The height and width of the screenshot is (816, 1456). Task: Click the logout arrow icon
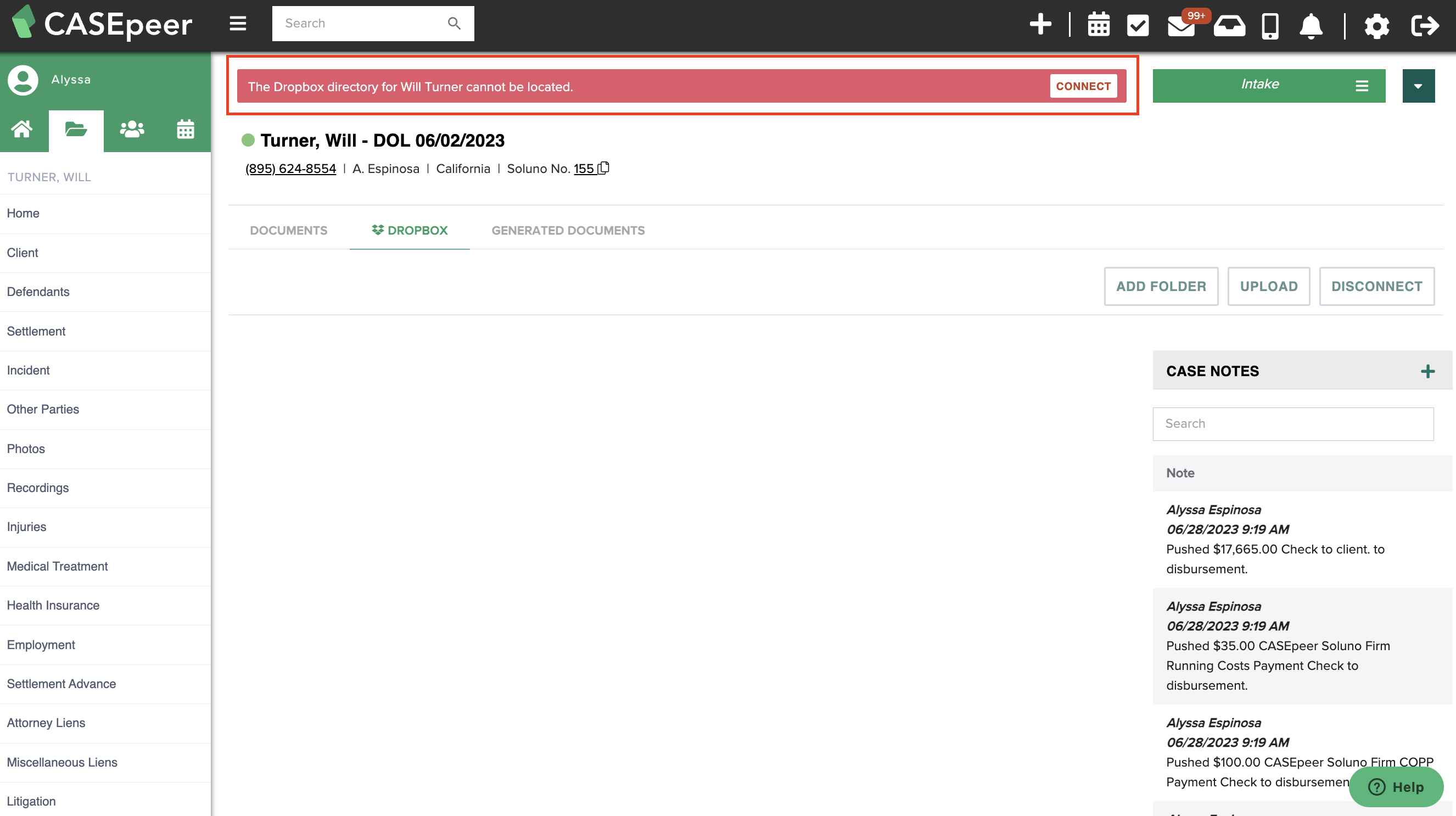[x=1425, y=26]
